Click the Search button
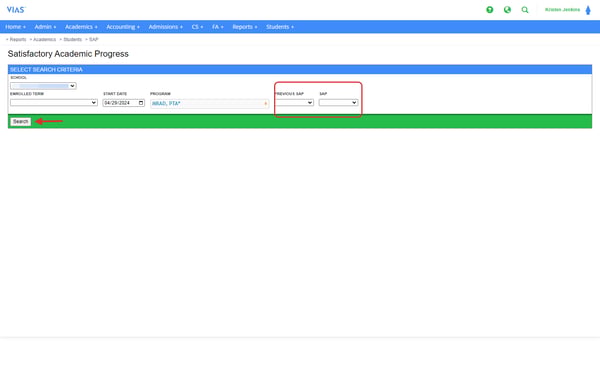 (21, 122)
